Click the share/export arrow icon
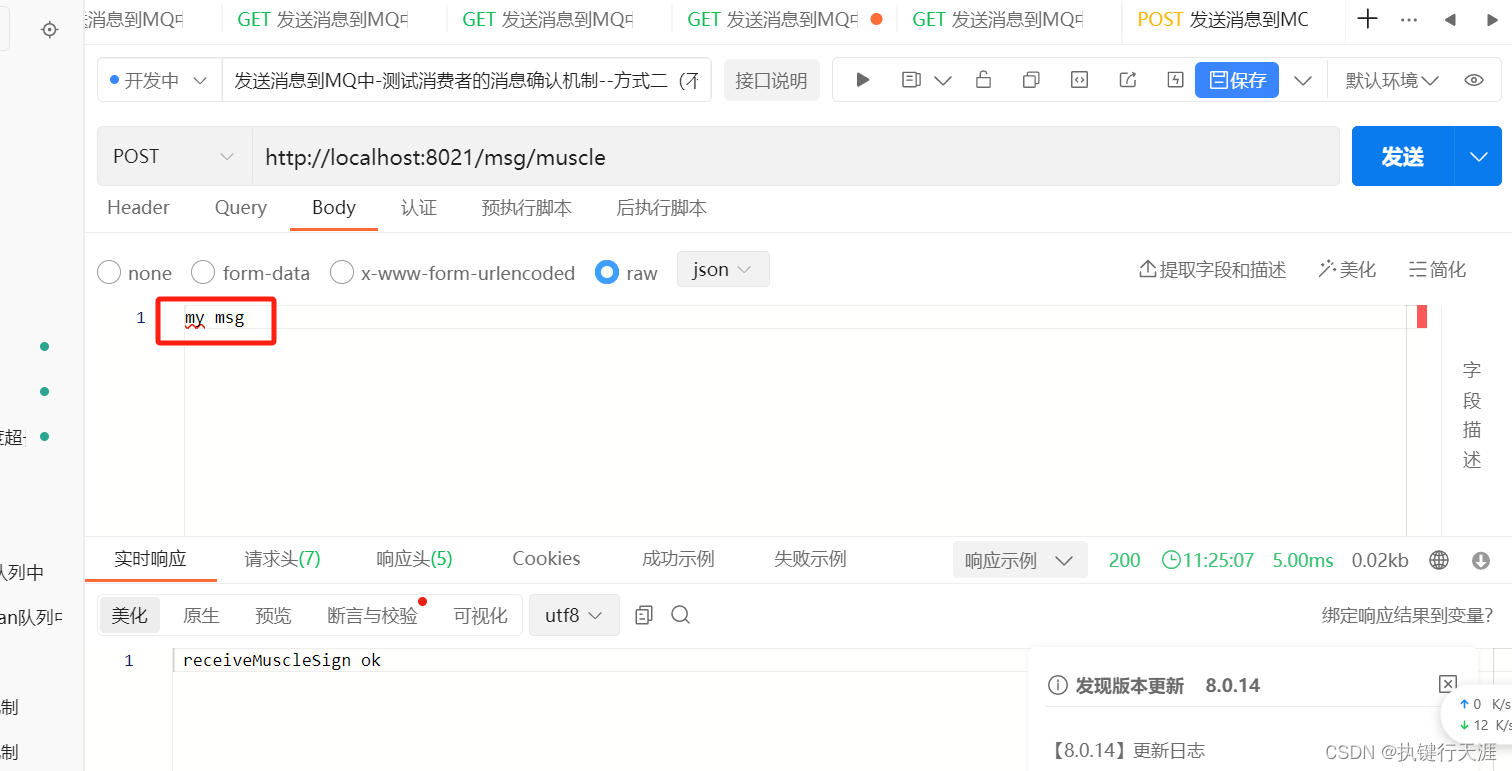 coord(1128,80)
